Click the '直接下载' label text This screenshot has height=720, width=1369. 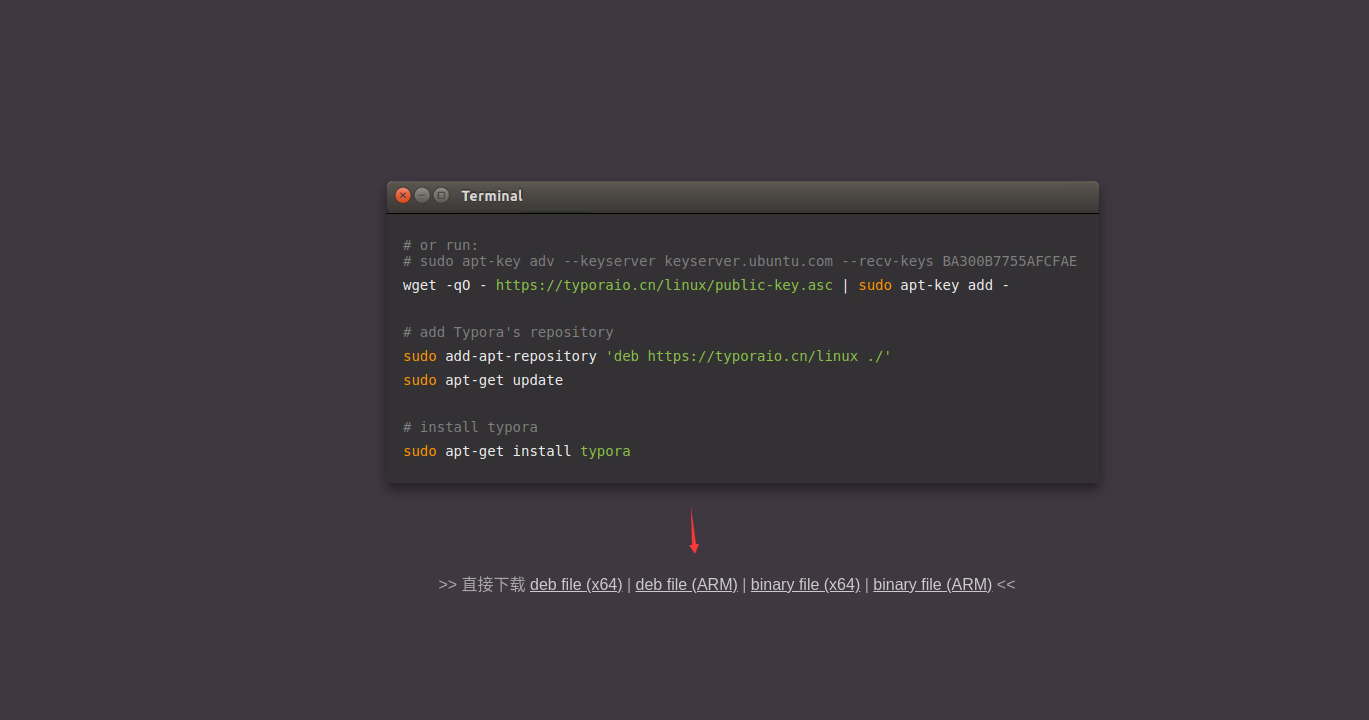pos(493,585)
